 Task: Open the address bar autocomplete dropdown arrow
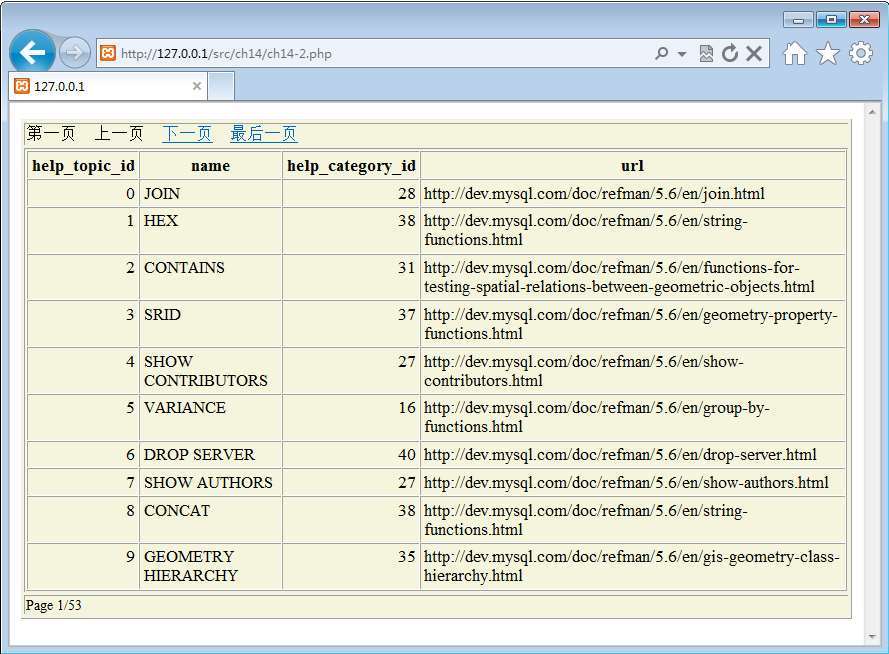click(x=681, y=54)
